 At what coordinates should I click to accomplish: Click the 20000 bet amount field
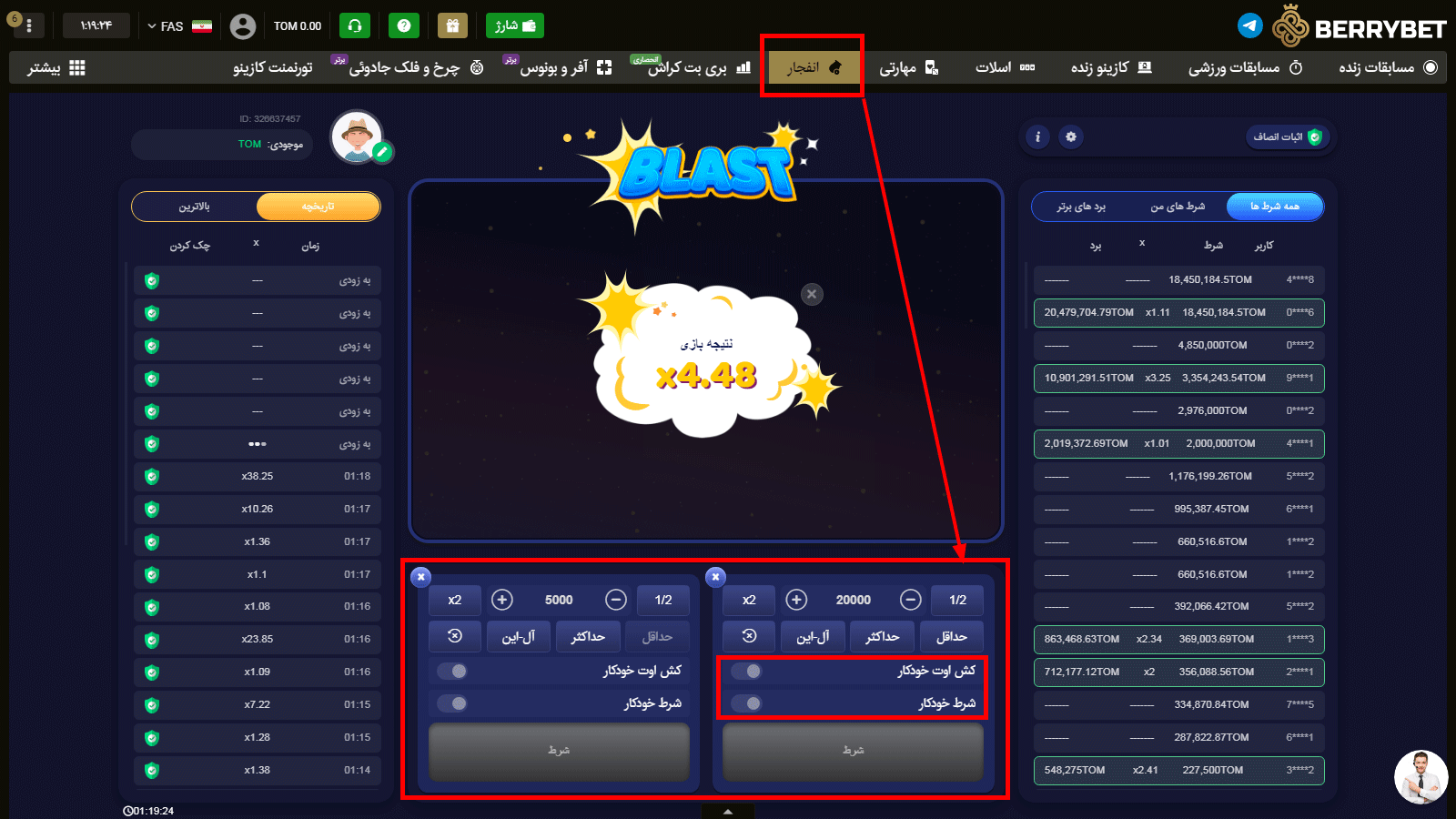click(x=853, y=600)
